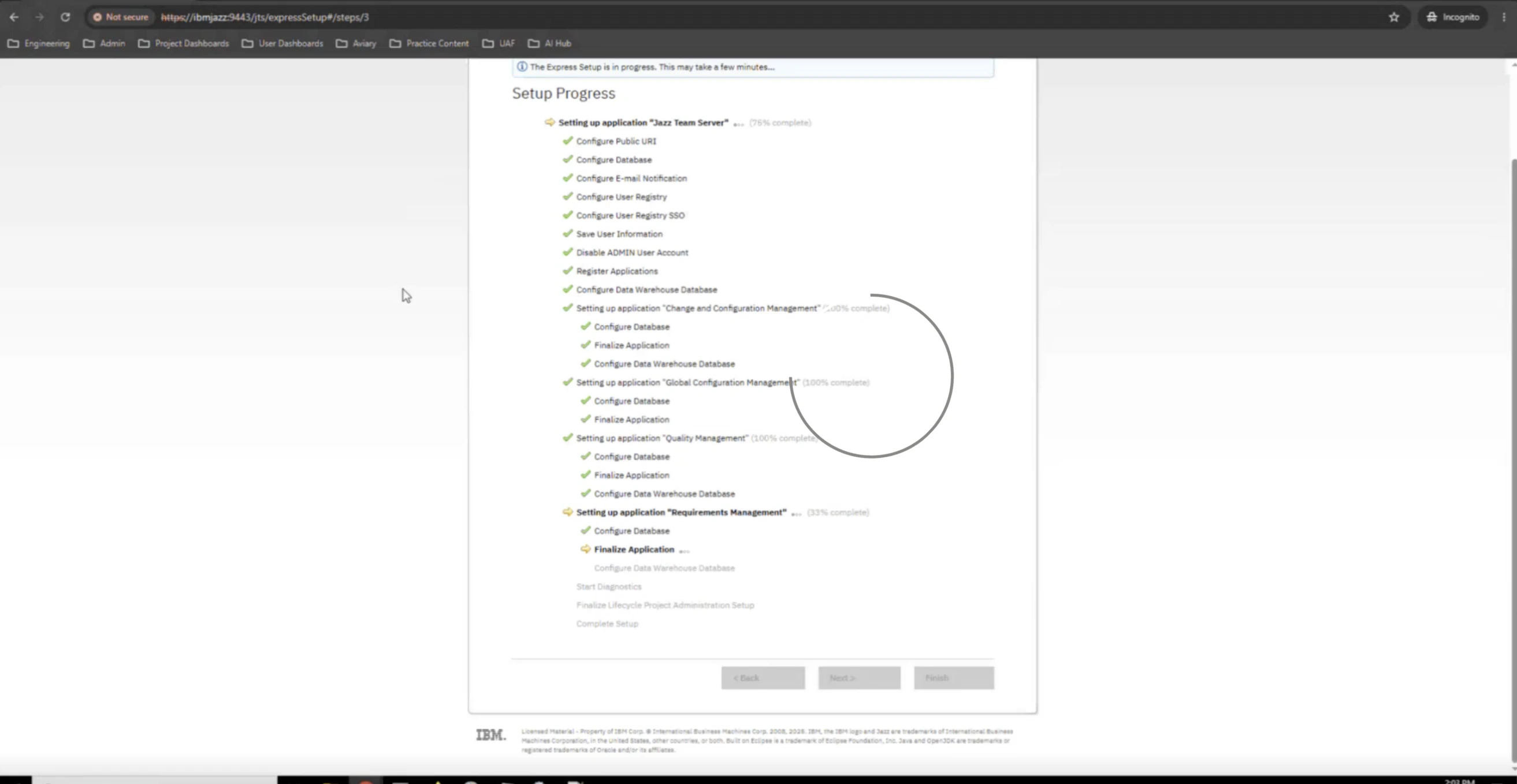Viewport: 1517px width, 784px height.
Task: Click the IBM logo in the footer
Action: (x=490, y=734)
